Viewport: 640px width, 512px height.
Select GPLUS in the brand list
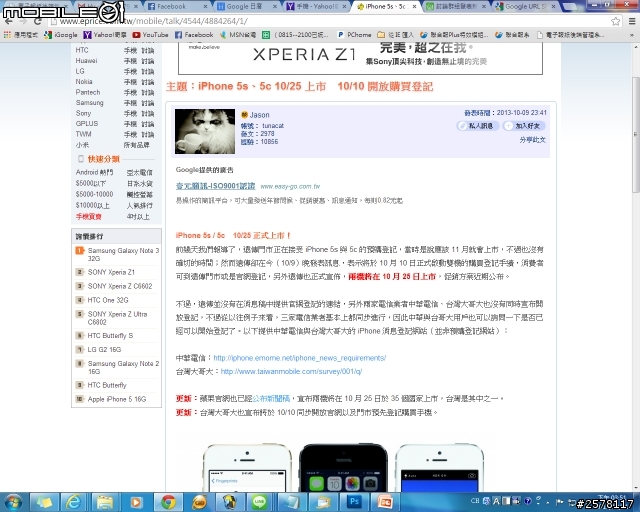pos(87,123)
